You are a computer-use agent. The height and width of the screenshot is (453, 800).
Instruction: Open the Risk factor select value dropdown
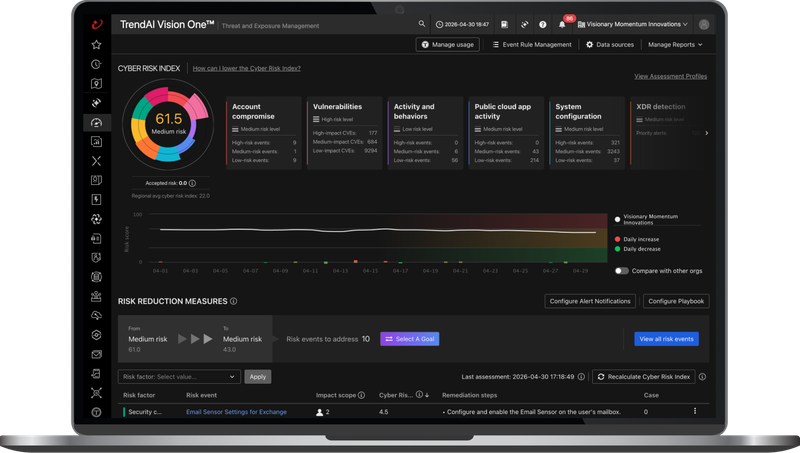pyautogui.click(x=179, y=376)
